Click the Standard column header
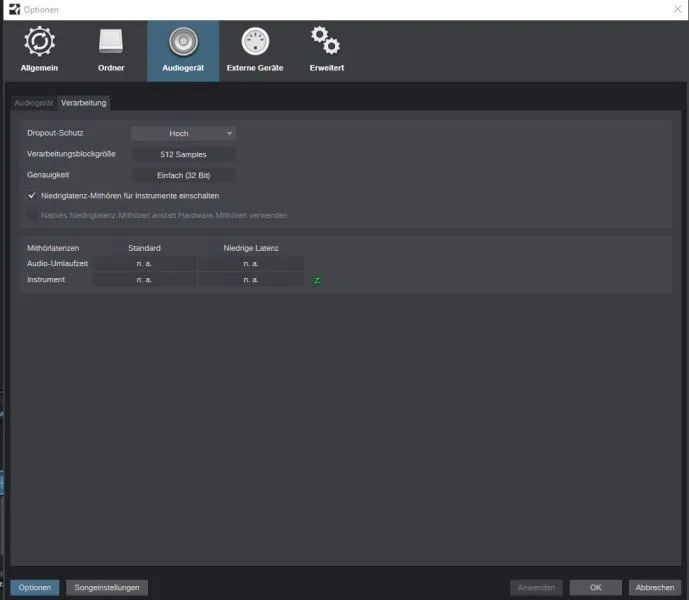Screen dimensions: 689x600 tap(144, 248)
